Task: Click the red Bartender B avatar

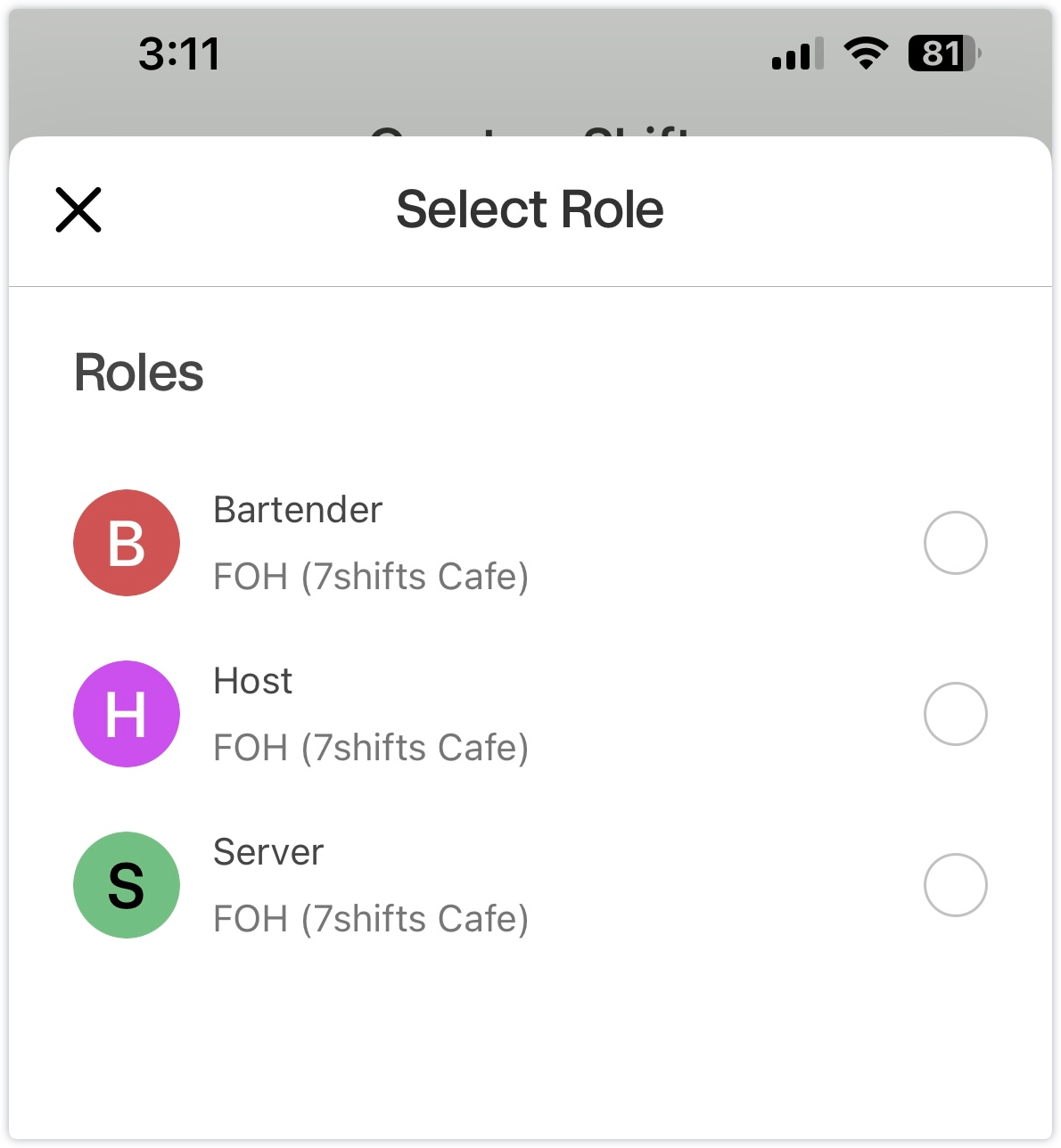Action: pos(127,543)
